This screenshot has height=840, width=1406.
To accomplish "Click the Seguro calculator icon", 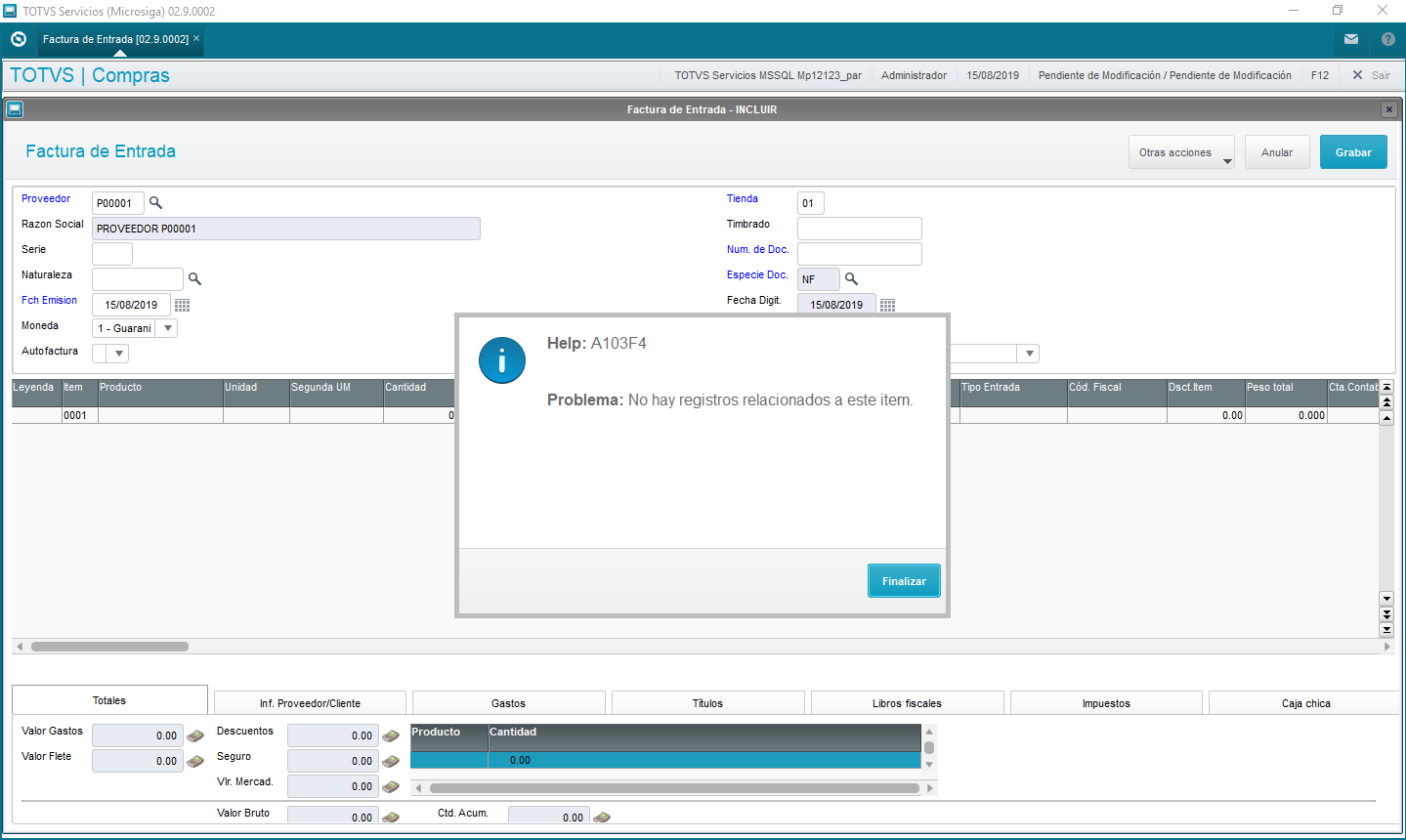I will [x=391, y=761].
